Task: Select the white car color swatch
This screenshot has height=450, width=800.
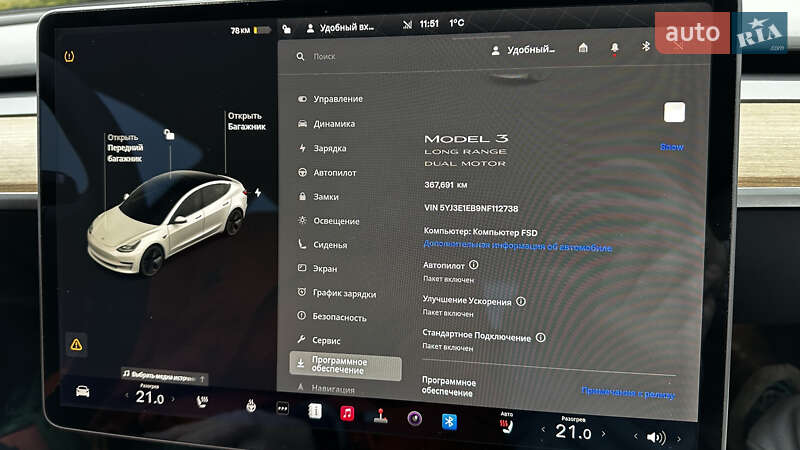Action: tap(674, 112)
